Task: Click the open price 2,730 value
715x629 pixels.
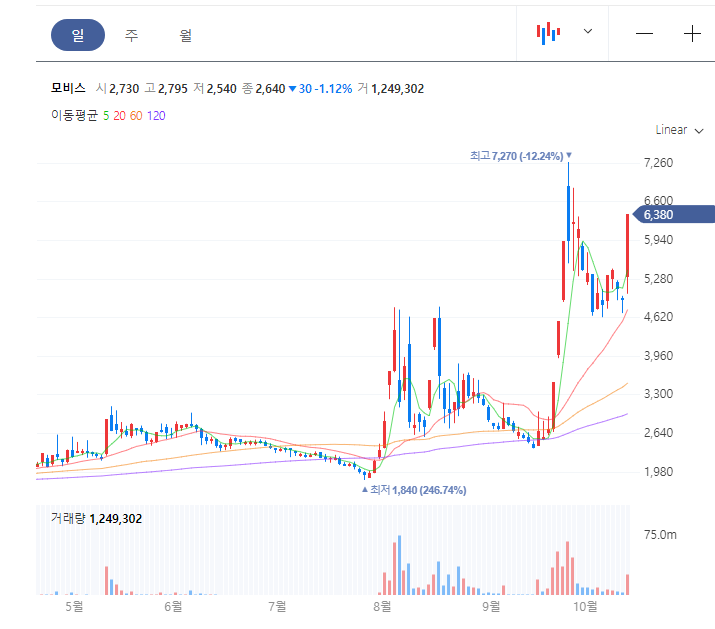Action: [124, 88]
